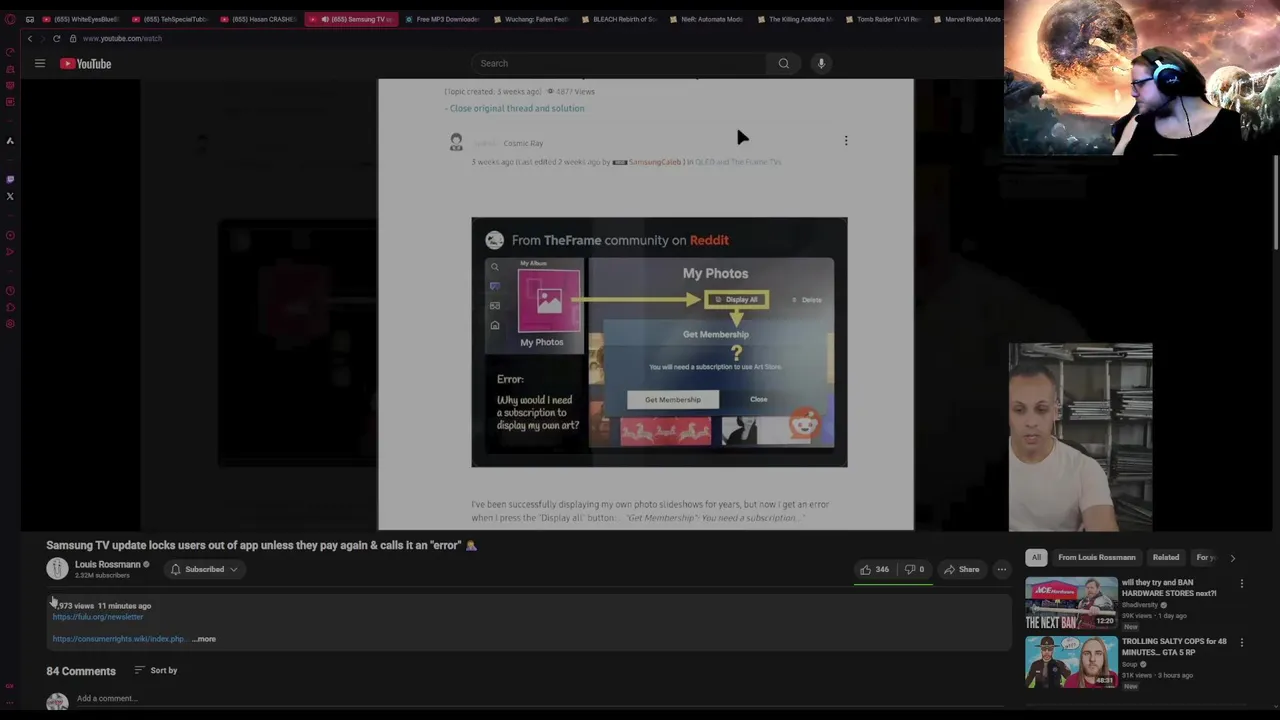Click the www.youtube.com/watch address bar

click(122, 38)
